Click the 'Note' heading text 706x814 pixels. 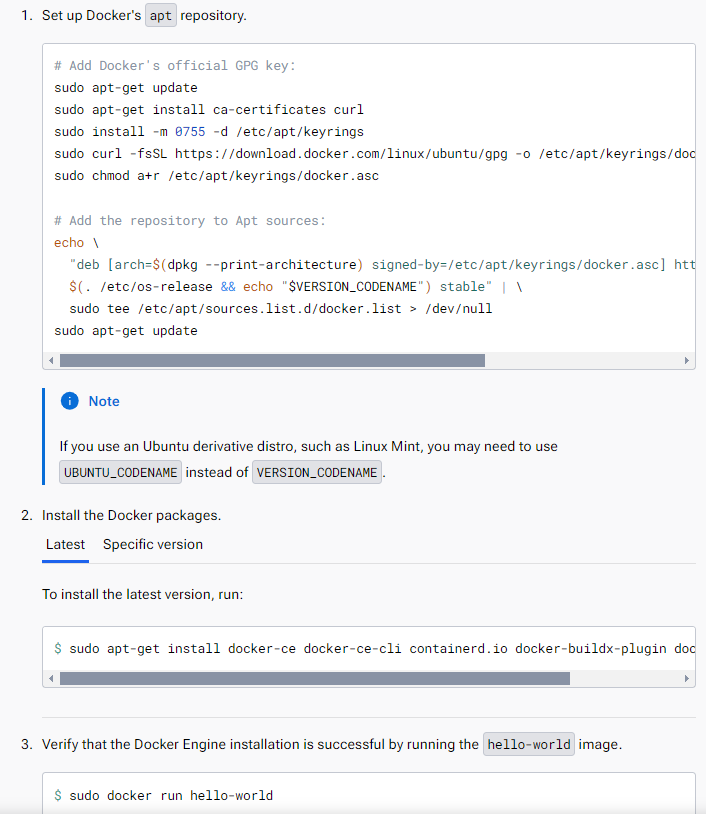pyautogui.click(x=104, y=401)
